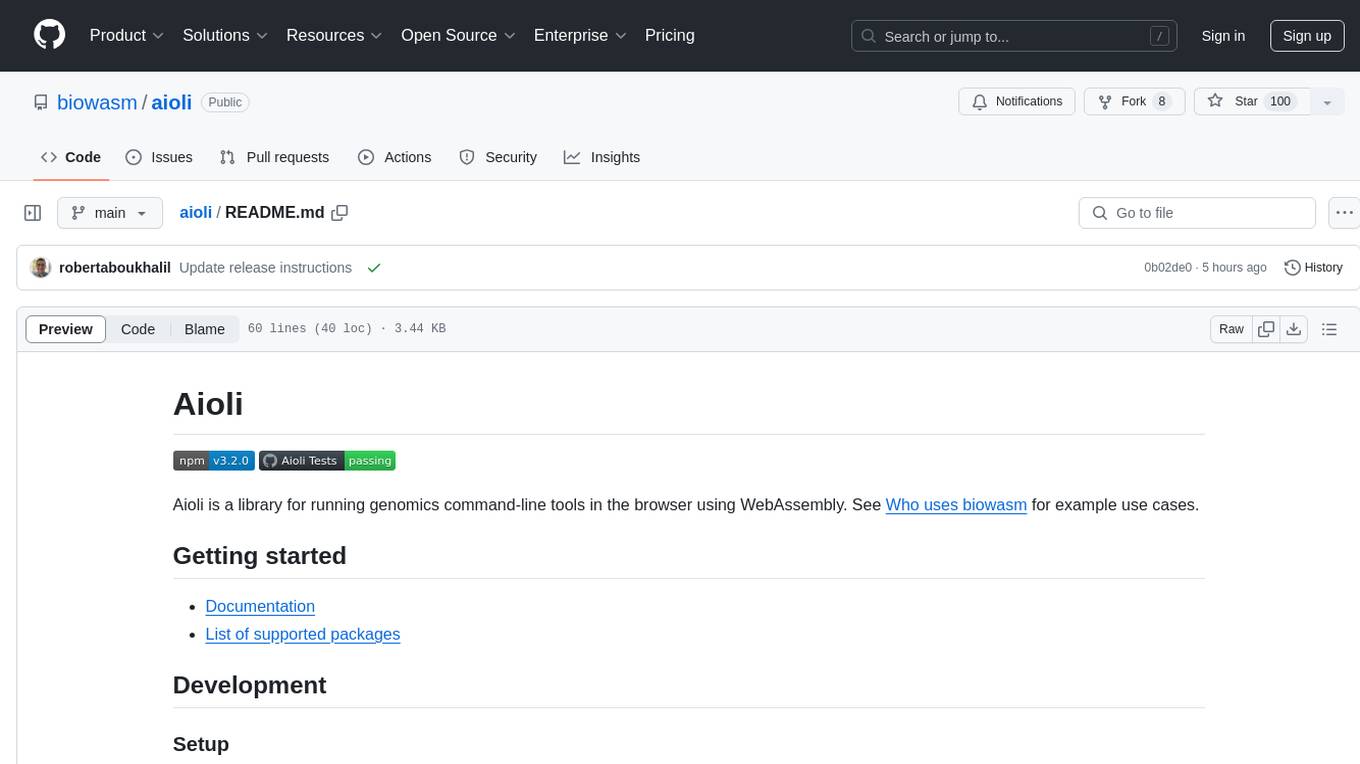This screenshot has height=764, width=1360.
Task: Open the main branch selector
Action: coord(110,213)
